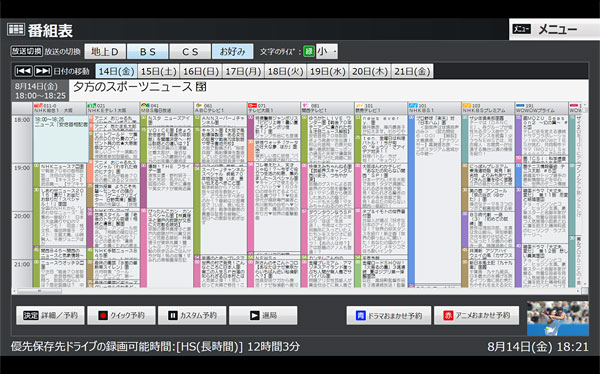Viewport: 600px width, 374px height.
Task: Switch broadcast to 地上D
Action: click(105, 51)
